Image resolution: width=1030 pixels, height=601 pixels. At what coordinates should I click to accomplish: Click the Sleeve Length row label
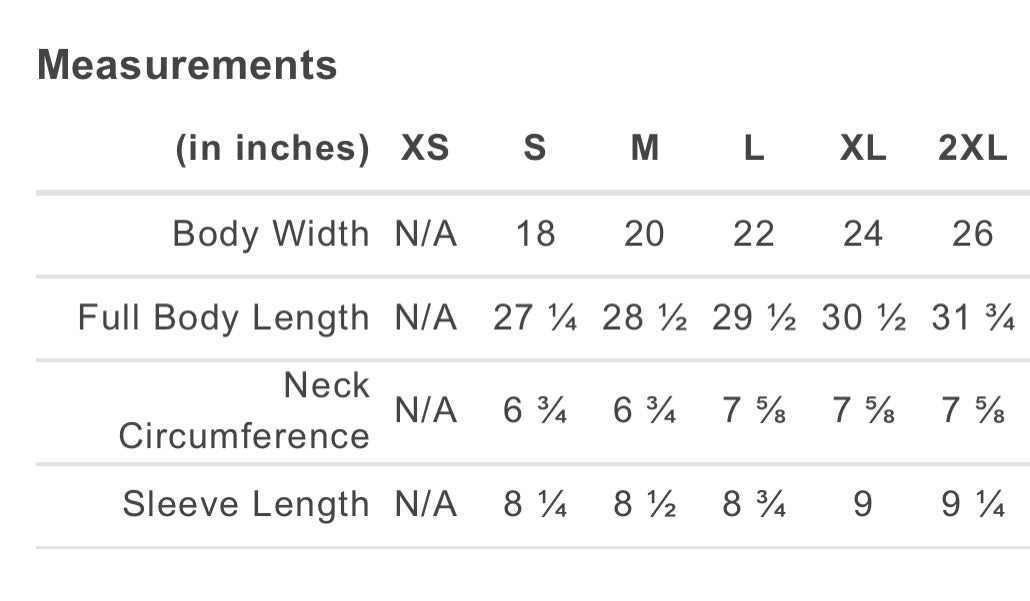(246, 504)
